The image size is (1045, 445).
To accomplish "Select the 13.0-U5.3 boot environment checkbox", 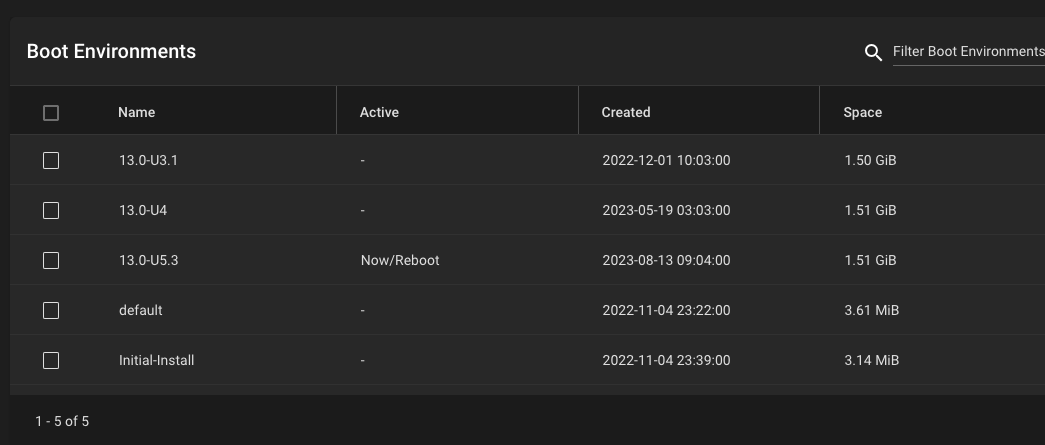I will (51, 260).
